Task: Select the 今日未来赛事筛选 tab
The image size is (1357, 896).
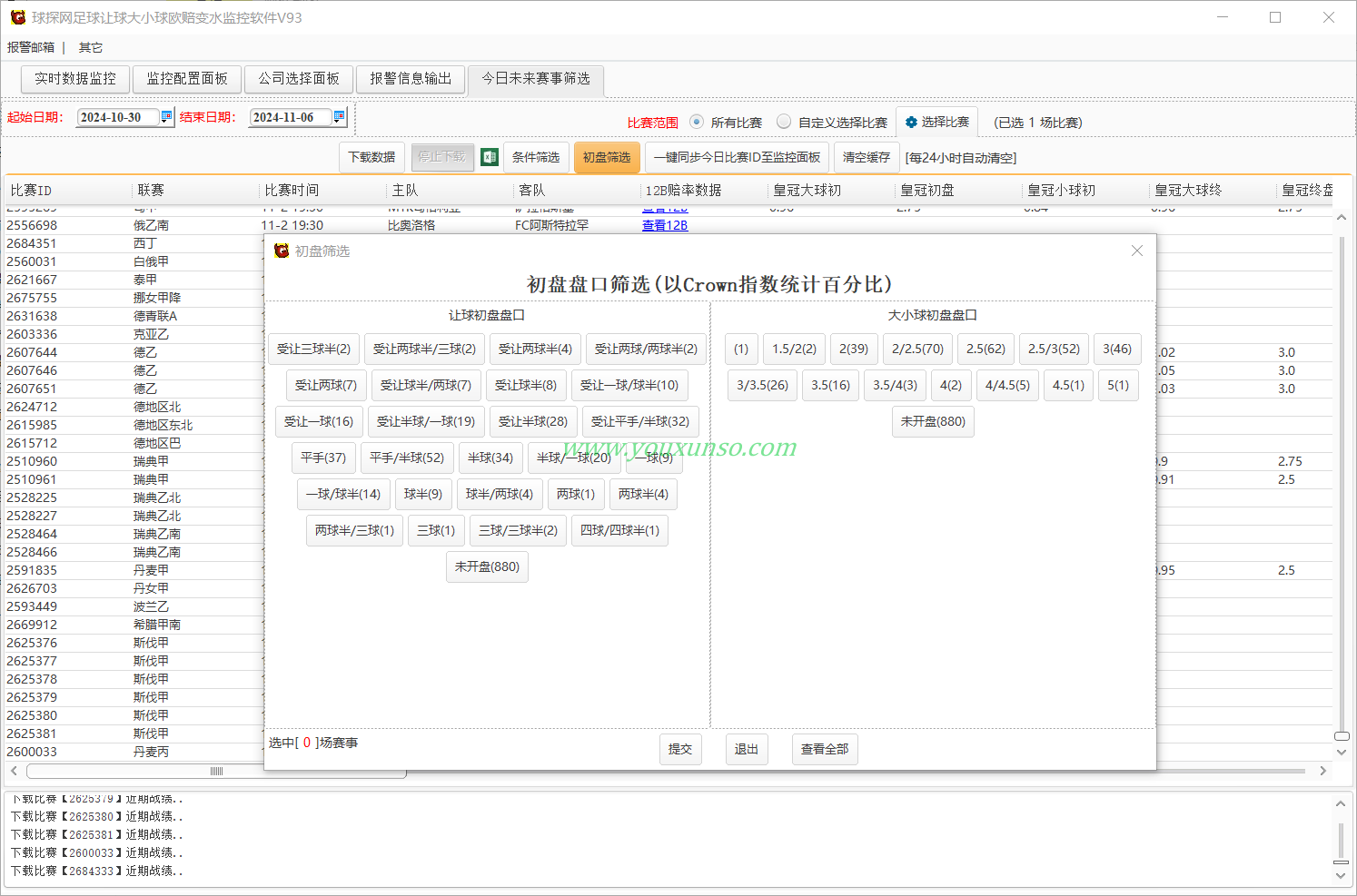Action: (536, 79)
